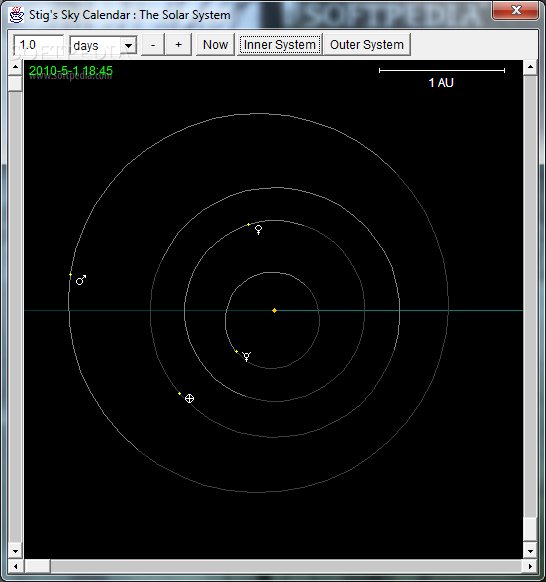546x582 pixels.
Task: Click the plus step button
Action: 179,45
